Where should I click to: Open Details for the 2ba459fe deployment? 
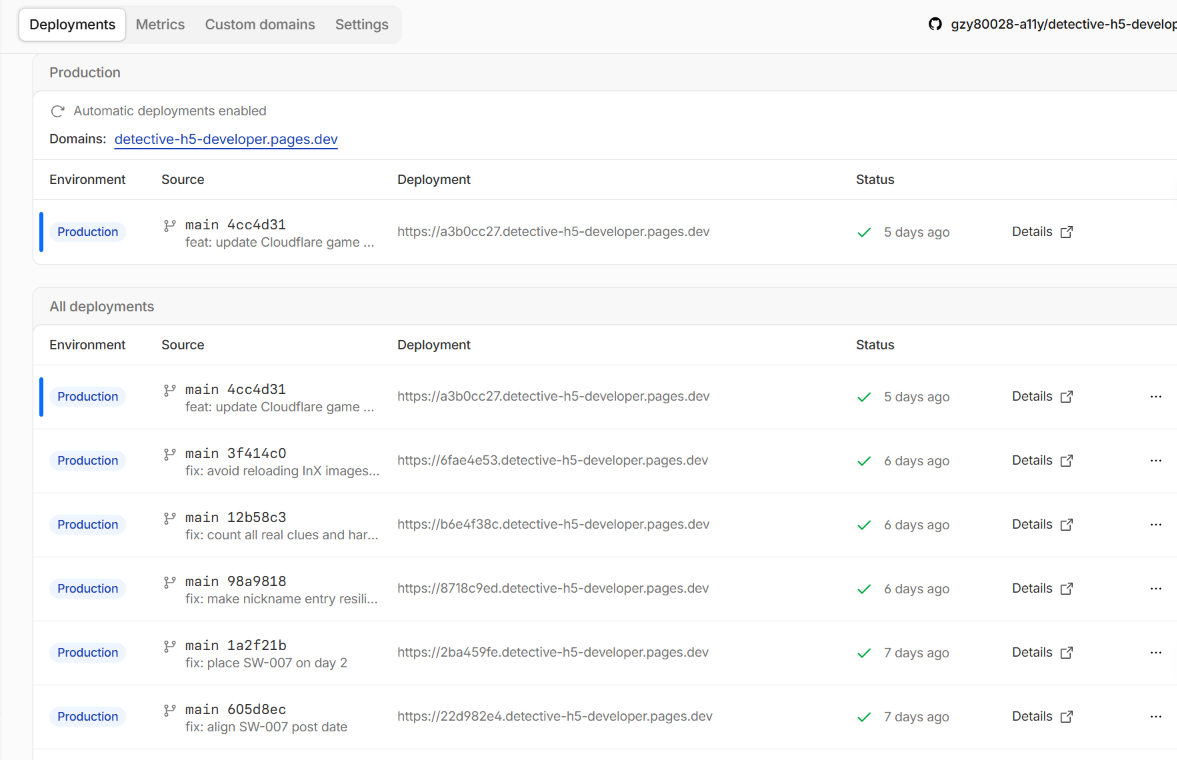click(1031, 652)
